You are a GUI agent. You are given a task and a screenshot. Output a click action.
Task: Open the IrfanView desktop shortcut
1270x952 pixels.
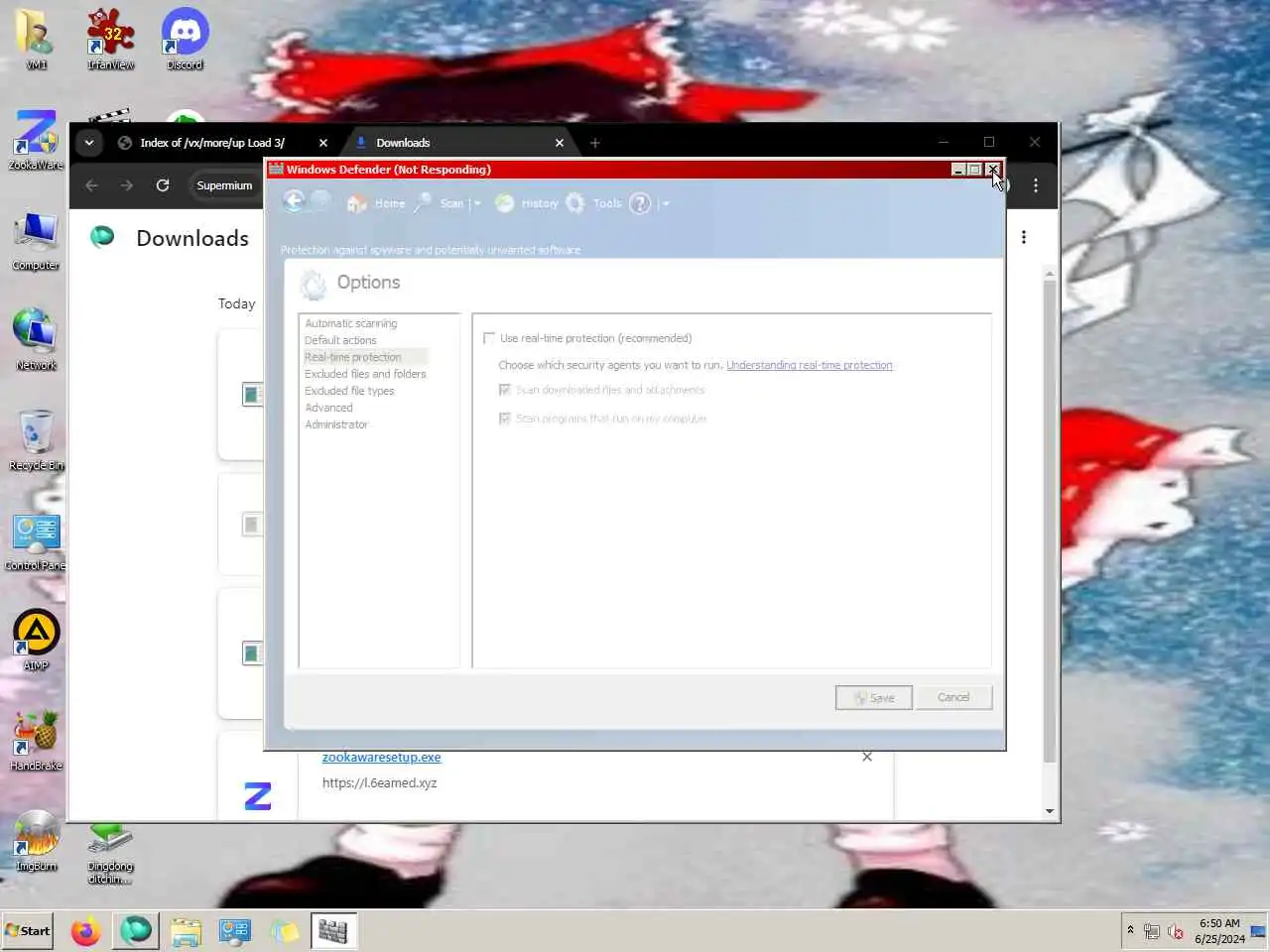pyautogui.click(x=110, y=39)
